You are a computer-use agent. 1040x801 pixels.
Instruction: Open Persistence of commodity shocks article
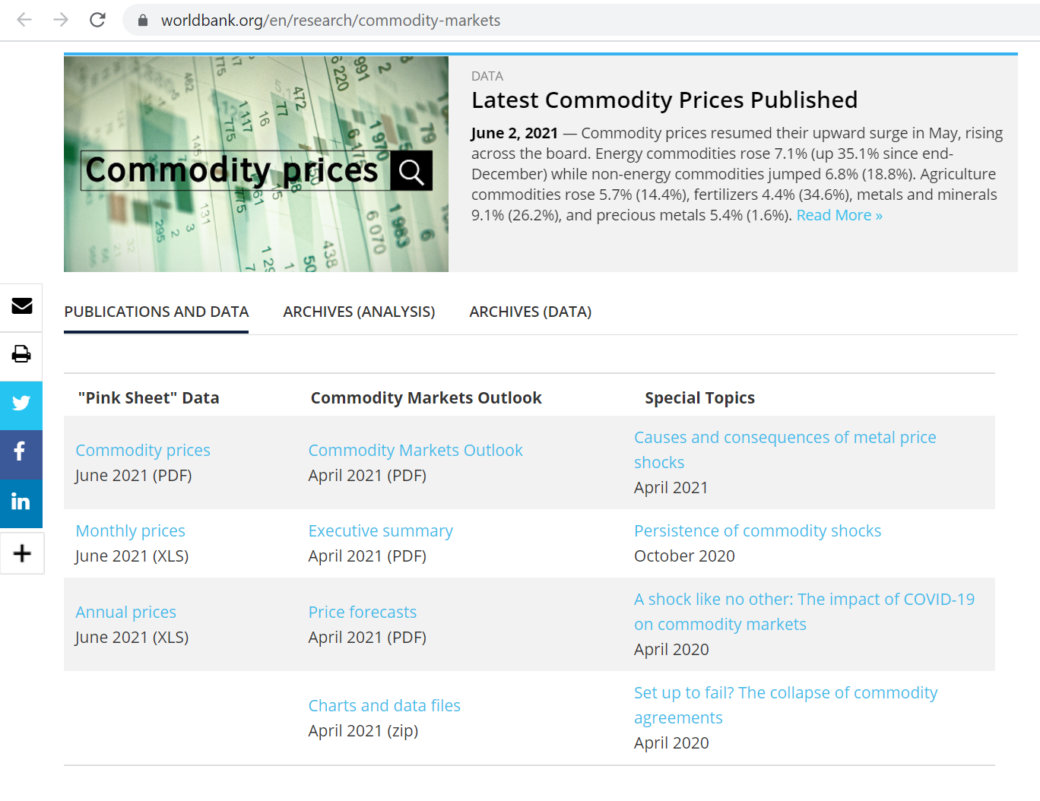click(x=757, y=530)
